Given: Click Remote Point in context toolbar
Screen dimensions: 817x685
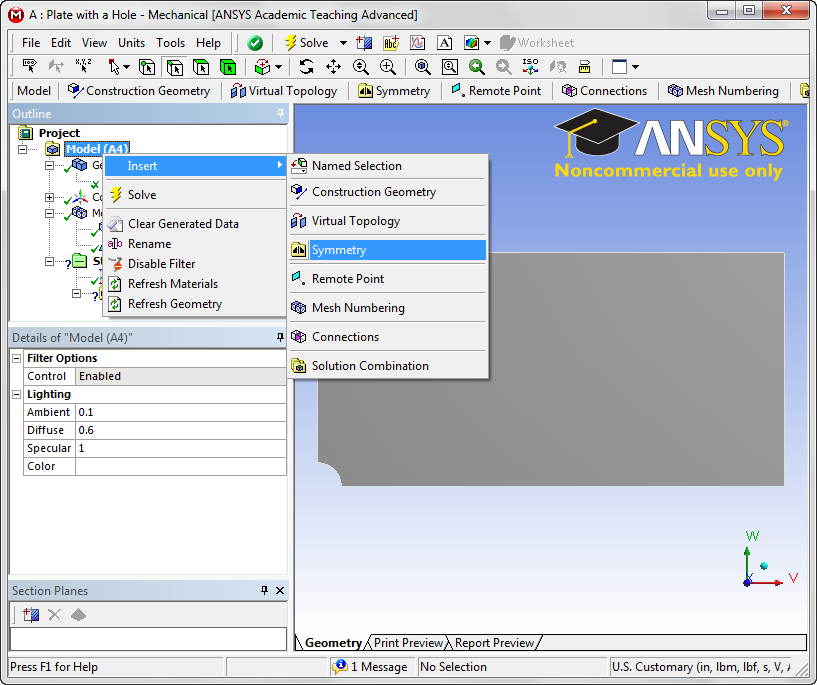Looking at the screenshot, I should coord(497,91).
